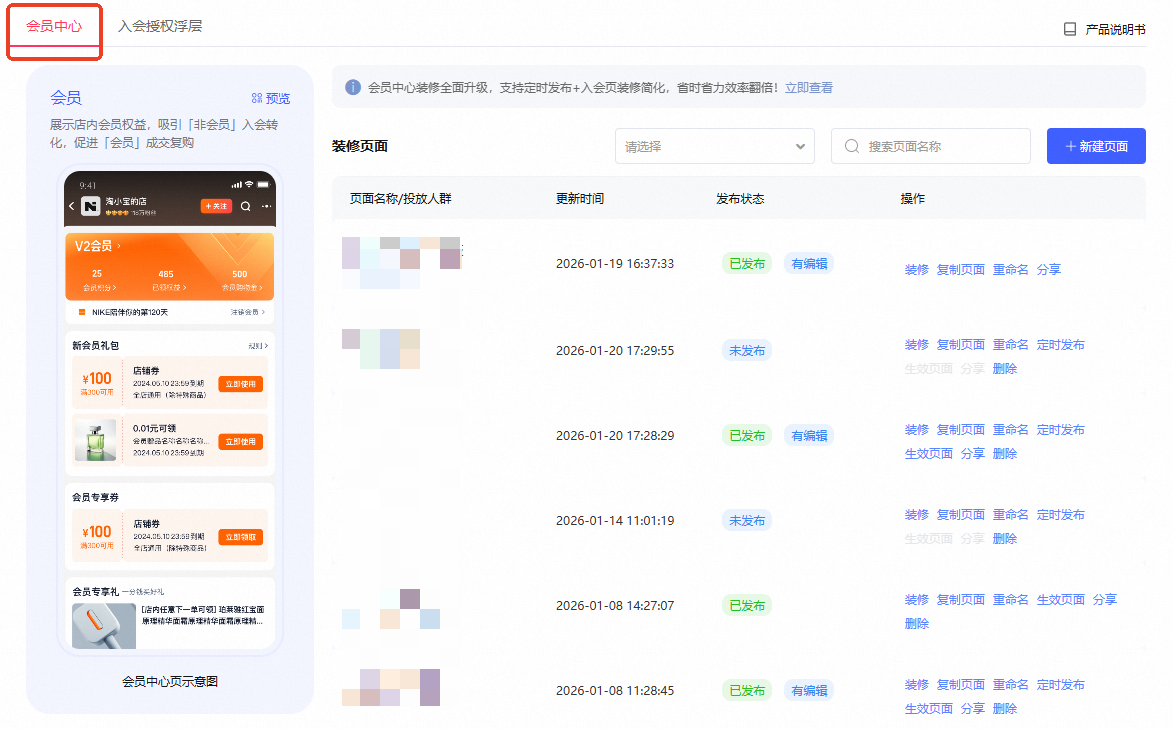Click the dropdown chevron arrow in 请选择
The width and height of the screenshot is (1172, 729).
tap(800, 147)
